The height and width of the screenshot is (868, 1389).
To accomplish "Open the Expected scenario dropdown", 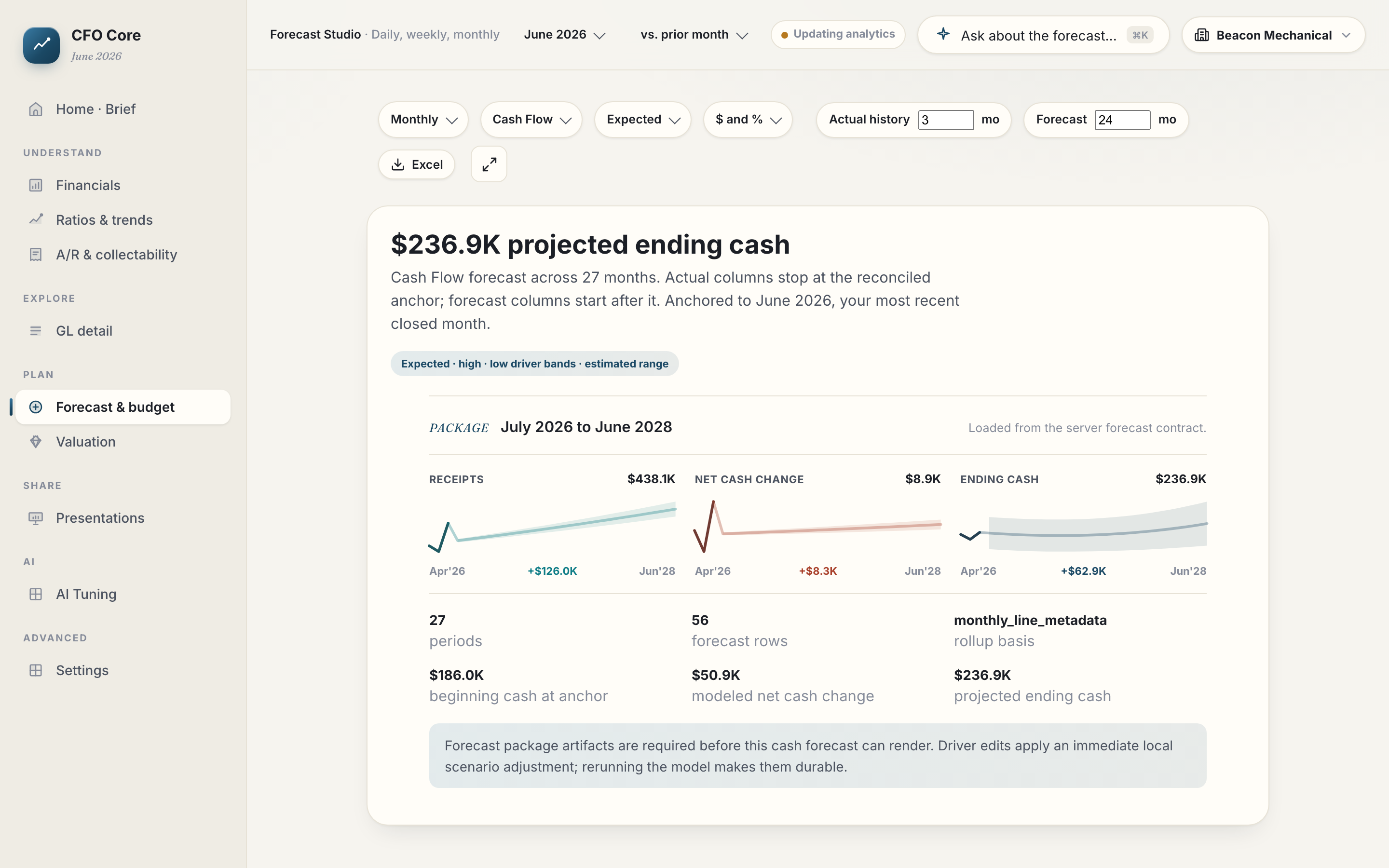I will [643, 120].
